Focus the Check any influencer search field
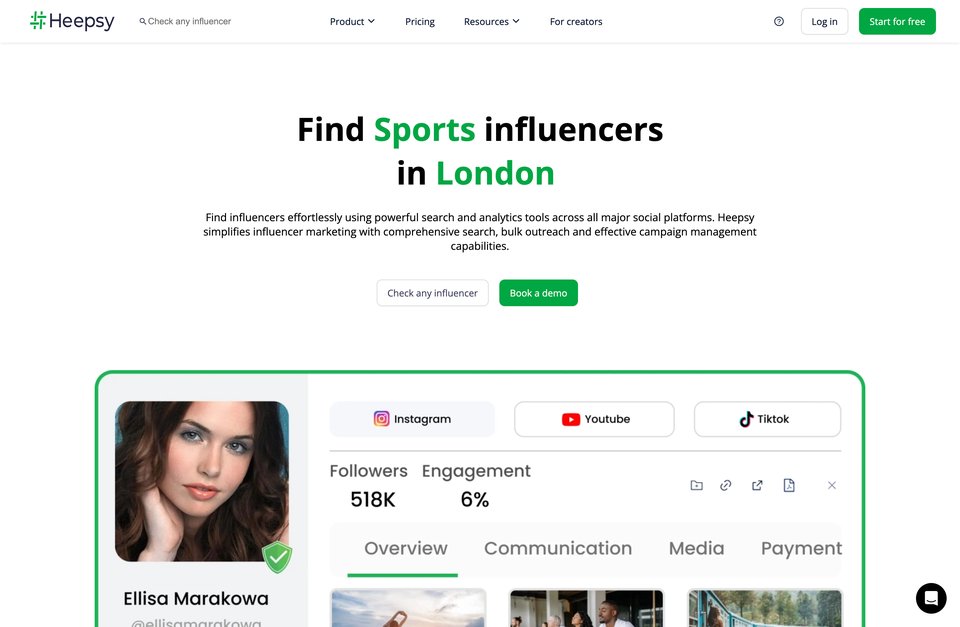 (x=186, y=21)
